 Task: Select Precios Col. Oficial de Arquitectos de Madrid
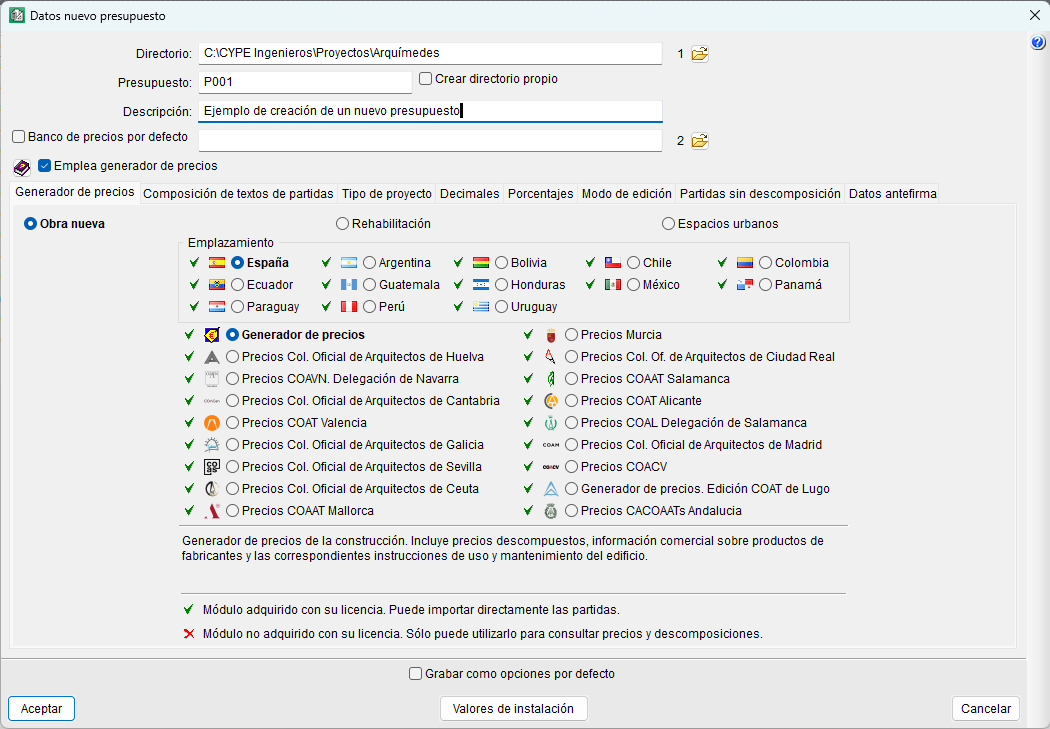pos(572,445)
